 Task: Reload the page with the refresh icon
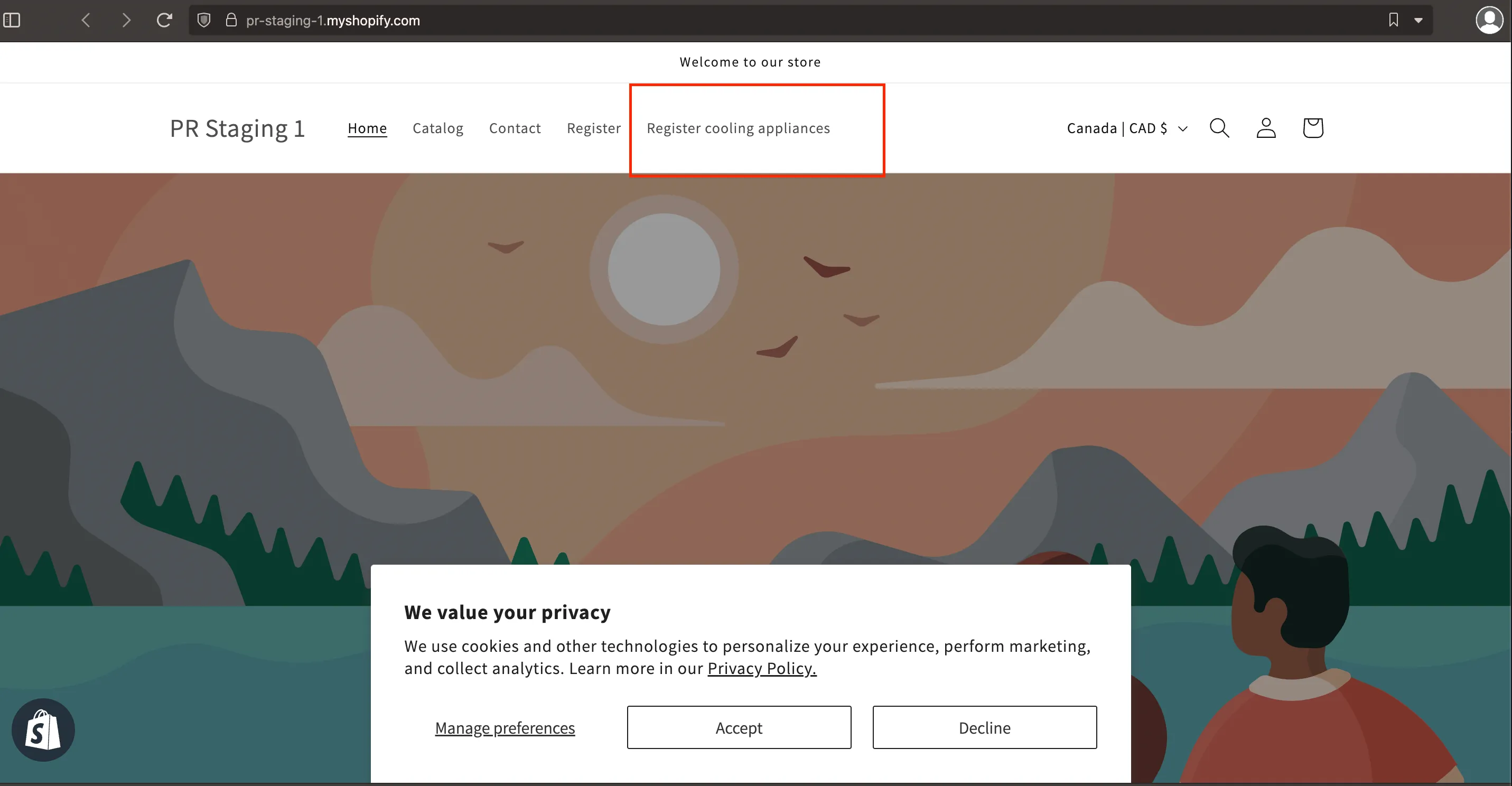point(164,21)
